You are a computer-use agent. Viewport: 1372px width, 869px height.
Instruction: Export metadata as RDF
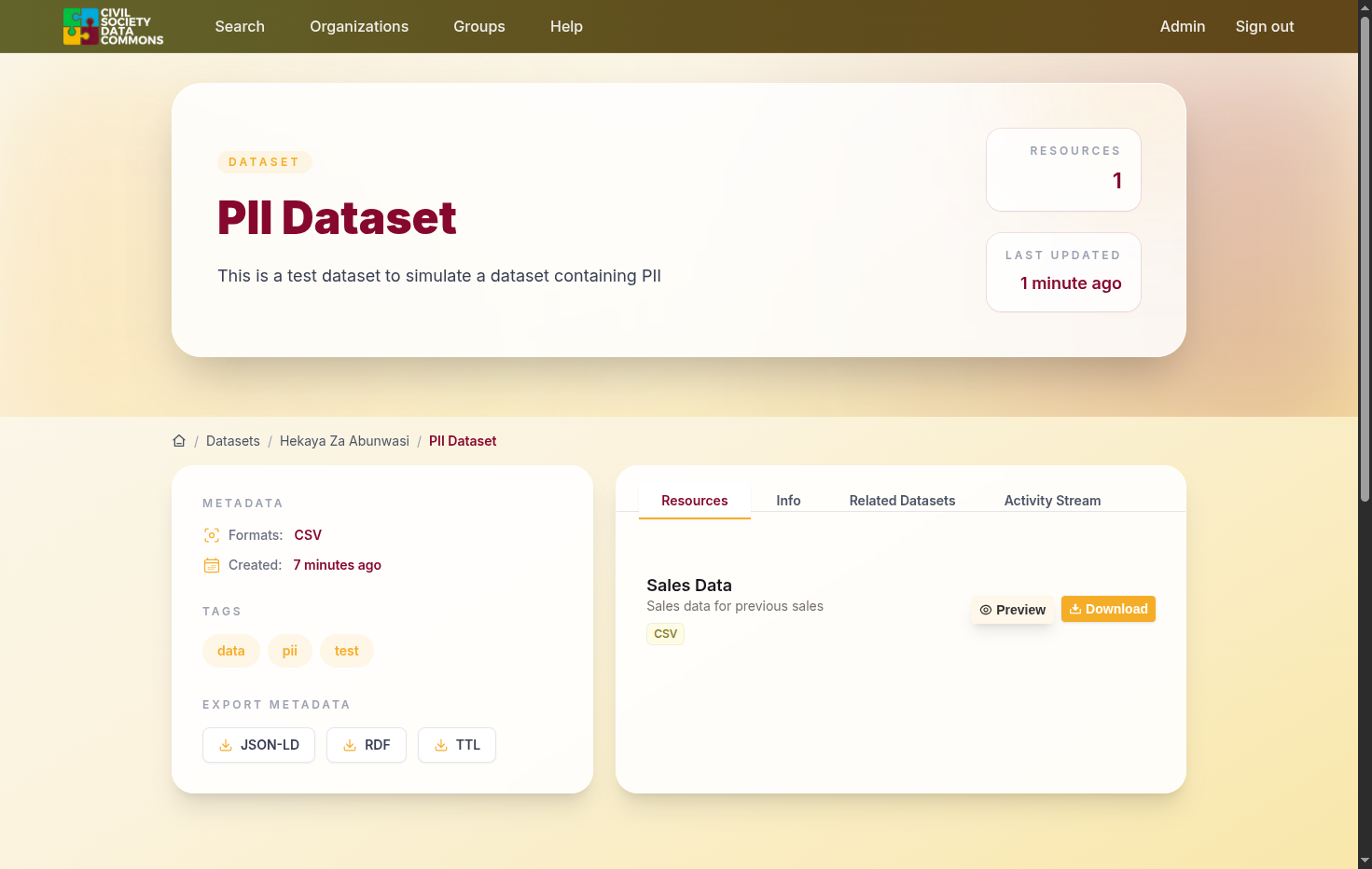(x=367, y=745)
